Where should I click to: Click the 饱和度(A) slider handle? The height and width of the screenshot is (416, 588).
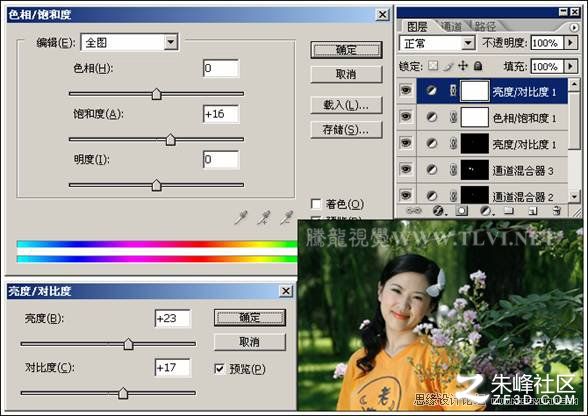(171, 140)
